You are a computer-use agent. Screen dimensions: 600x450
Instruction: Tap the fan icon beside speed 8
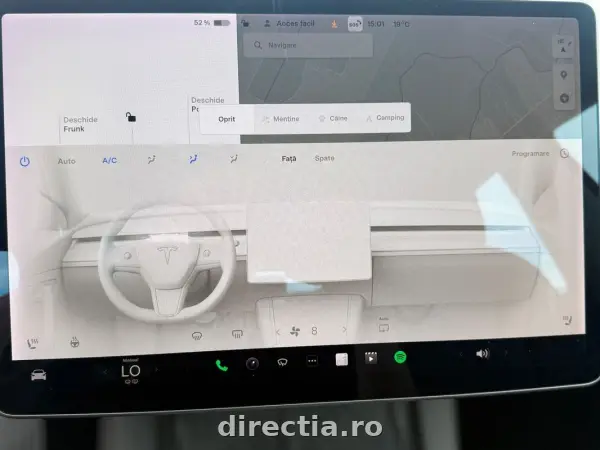295,331
